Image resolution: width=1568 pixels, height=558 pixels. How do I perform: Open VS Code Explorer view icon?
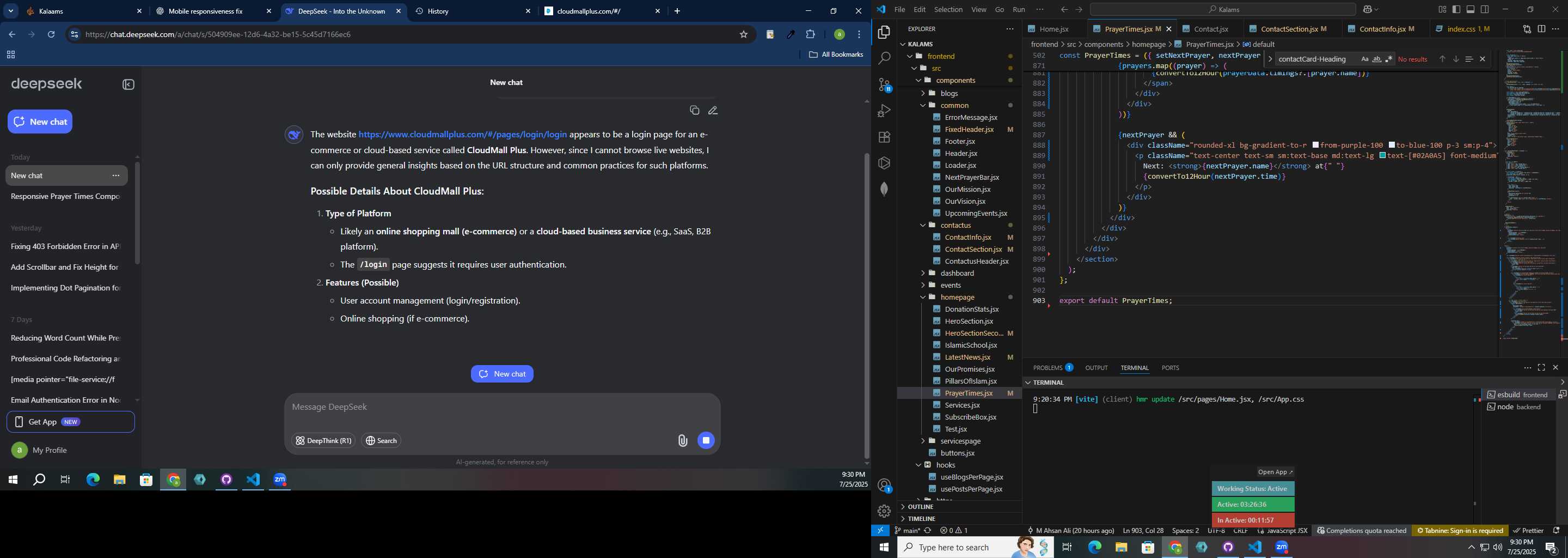click(884, 32)
